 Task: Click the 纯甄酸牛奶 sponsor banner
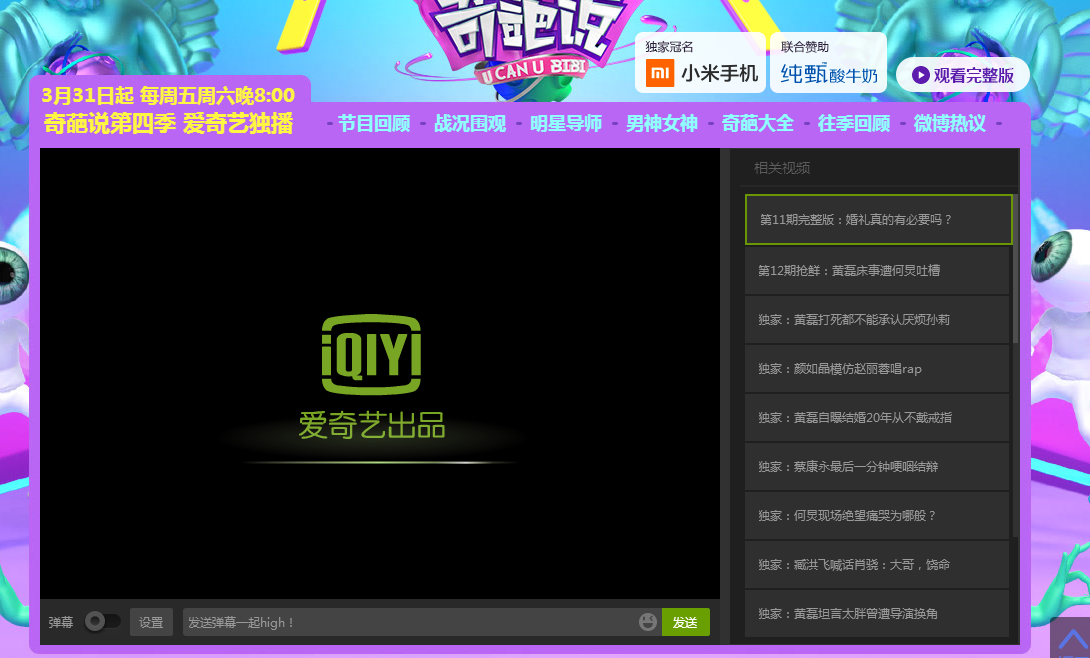click(828, 63)
